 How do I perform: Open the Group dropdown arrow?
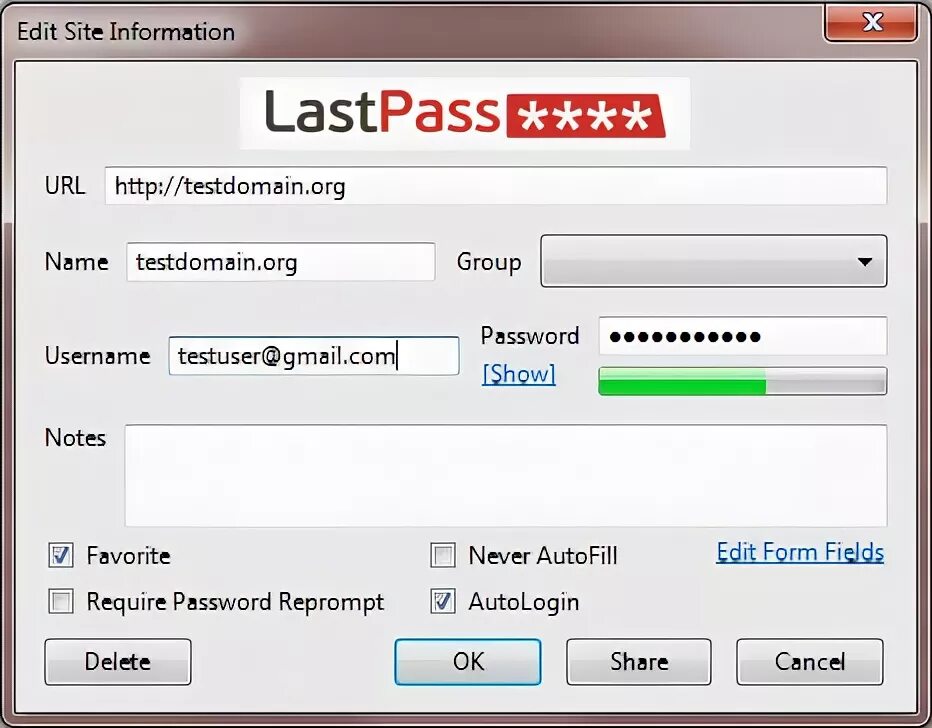[865, 261]
